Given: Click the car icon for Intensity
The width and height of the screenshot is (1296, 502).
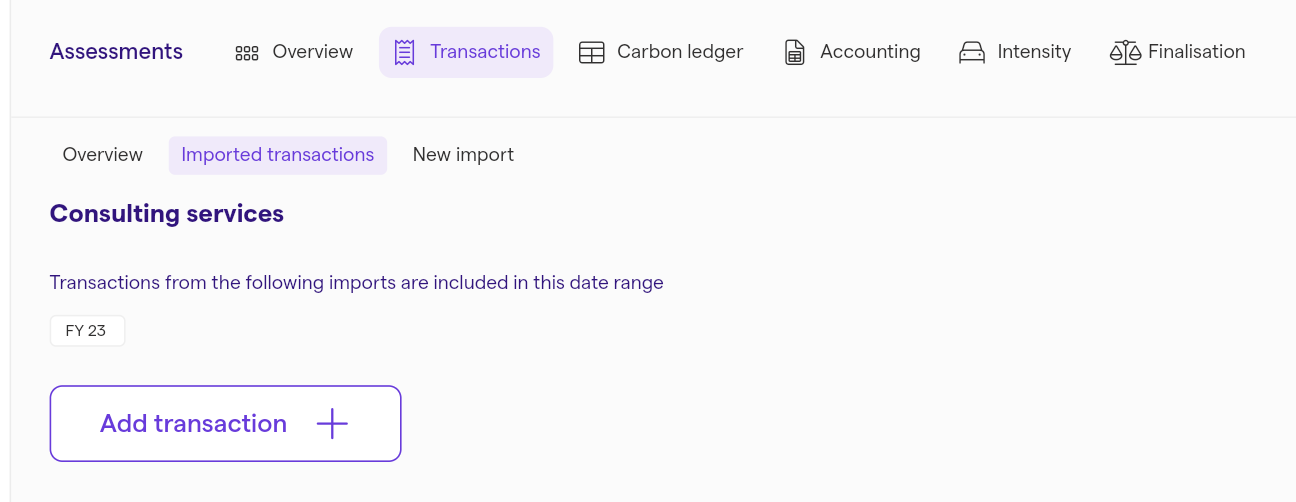Looking at the screenshot, I should tap(972, 52).
